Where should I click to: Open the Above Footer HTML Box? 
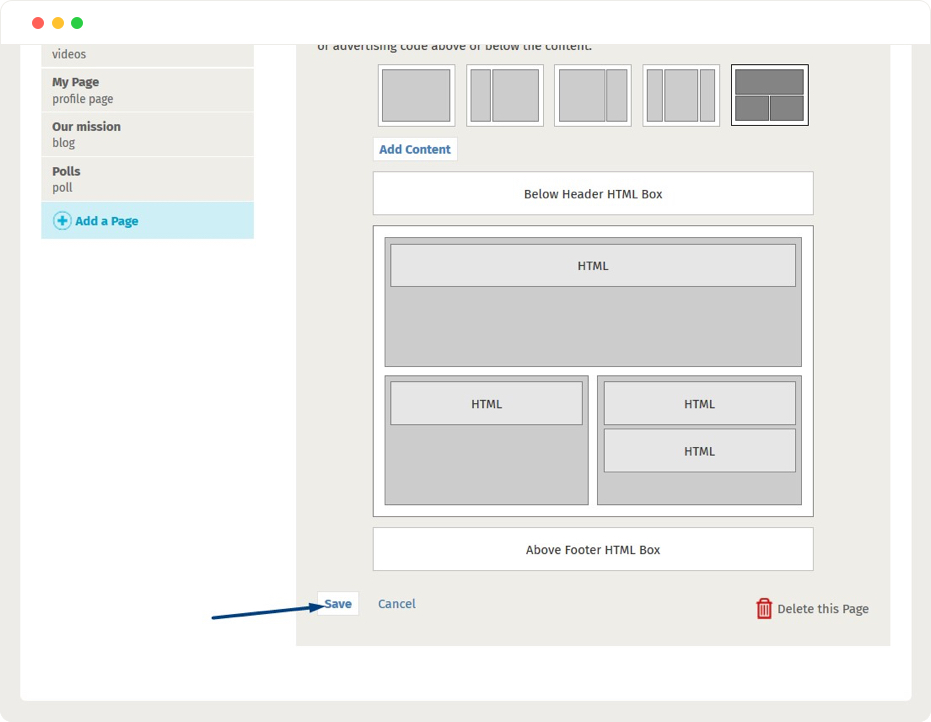click(x=593, y=549)
